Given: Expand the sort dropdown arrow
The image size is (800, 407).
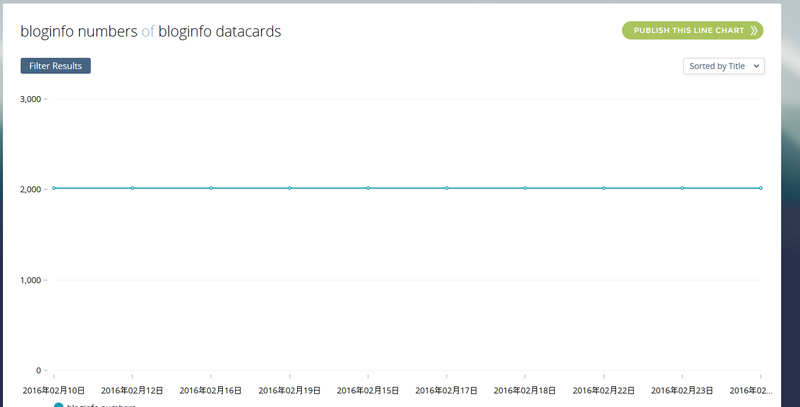Looking at the screenshot, I should (756, 66).
